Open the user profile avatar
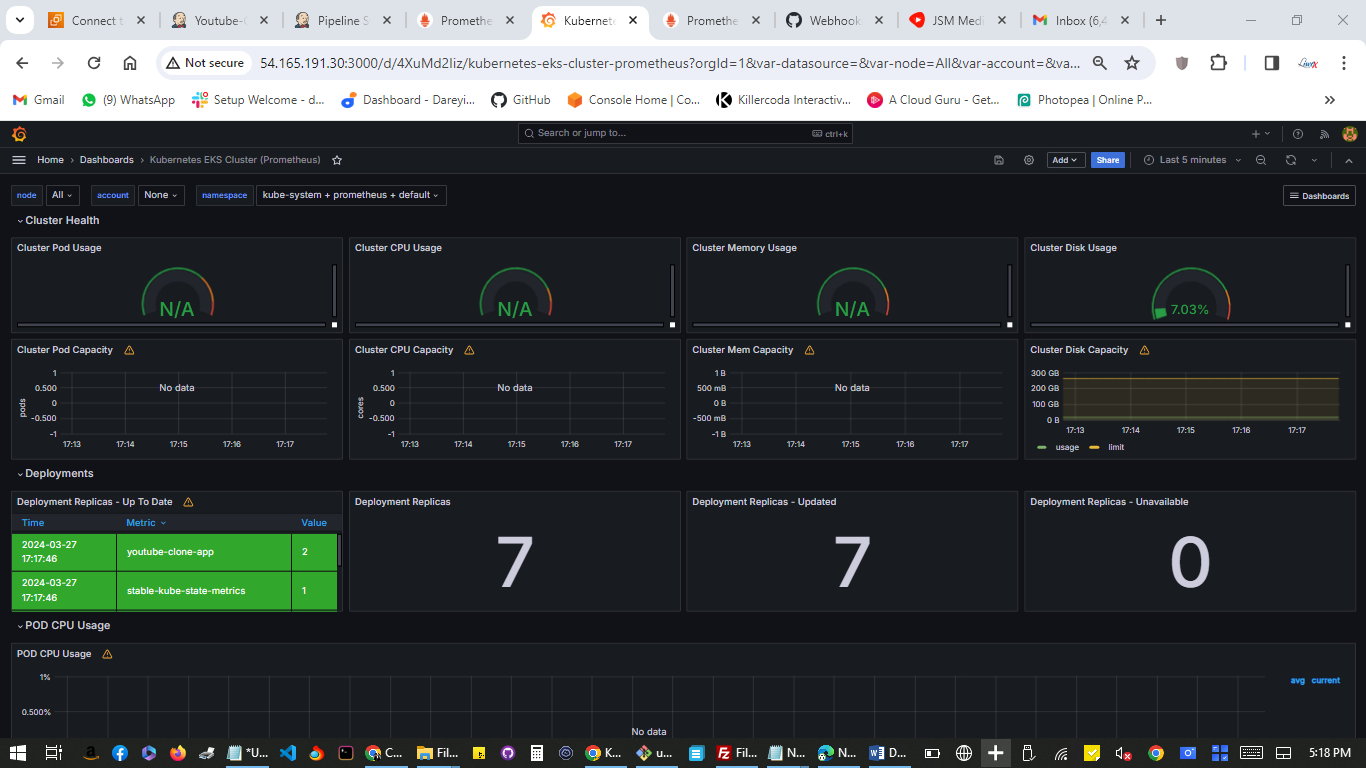The width and height of the screenshot is (1366, 768). click(x=1349, y=134)
